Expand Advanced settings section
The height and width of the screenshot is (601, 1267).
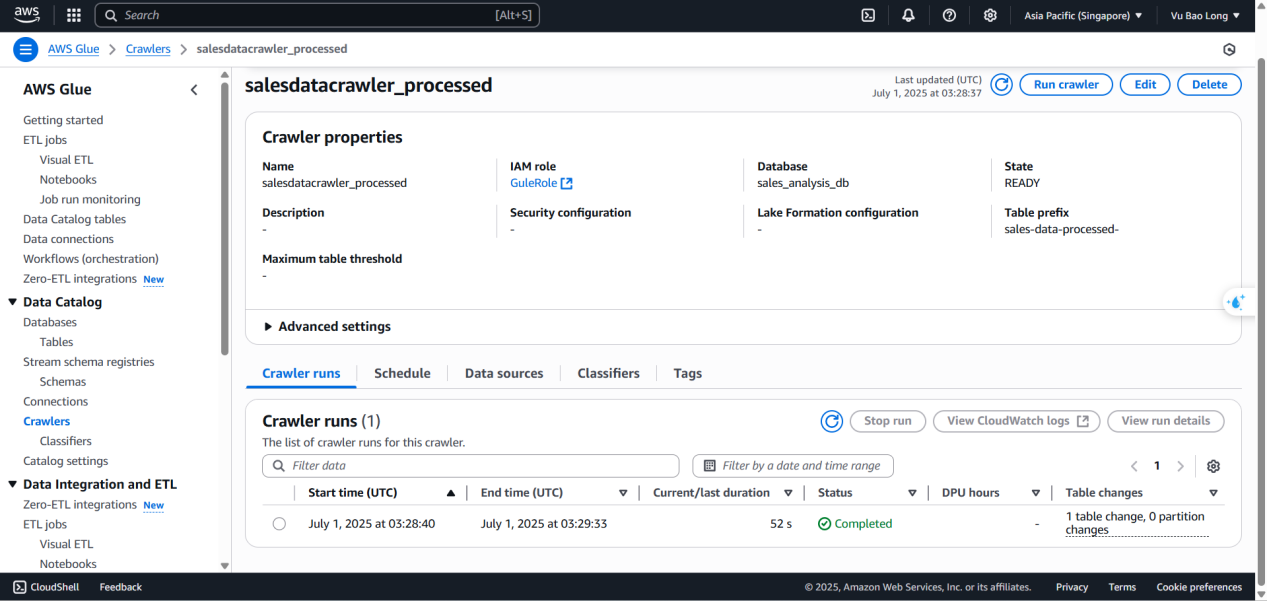pyautogui.click(x=327, y=327)
